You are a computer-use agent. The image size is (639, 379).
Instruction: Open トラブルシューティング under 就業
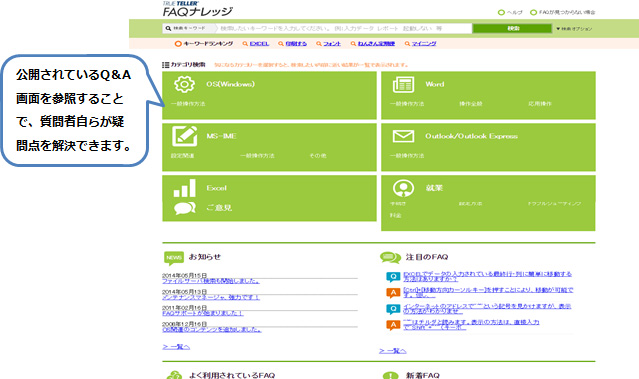click(555, 203)
